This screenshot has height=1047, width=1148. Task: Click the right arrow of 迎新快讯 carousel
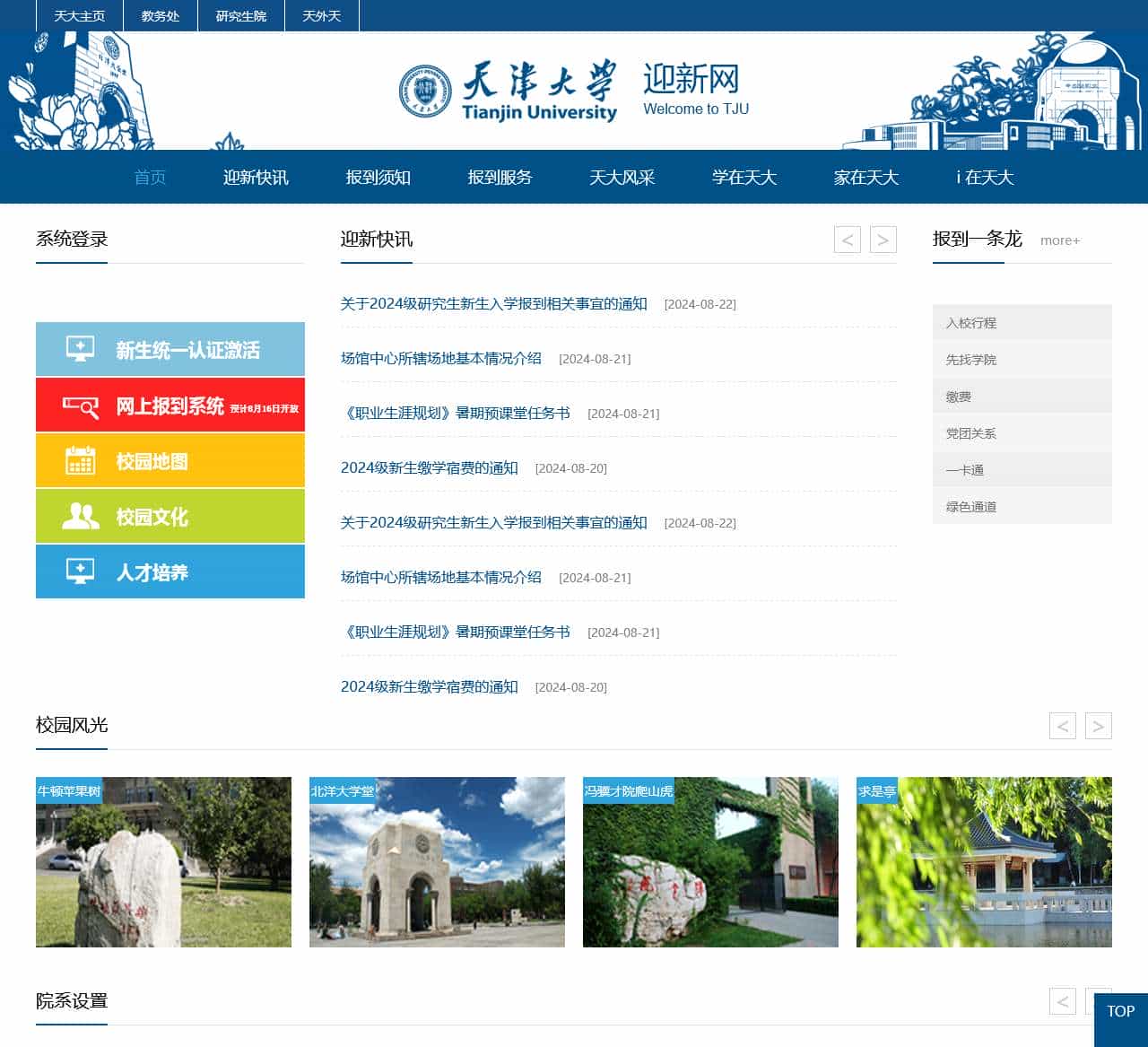point(883,240)
